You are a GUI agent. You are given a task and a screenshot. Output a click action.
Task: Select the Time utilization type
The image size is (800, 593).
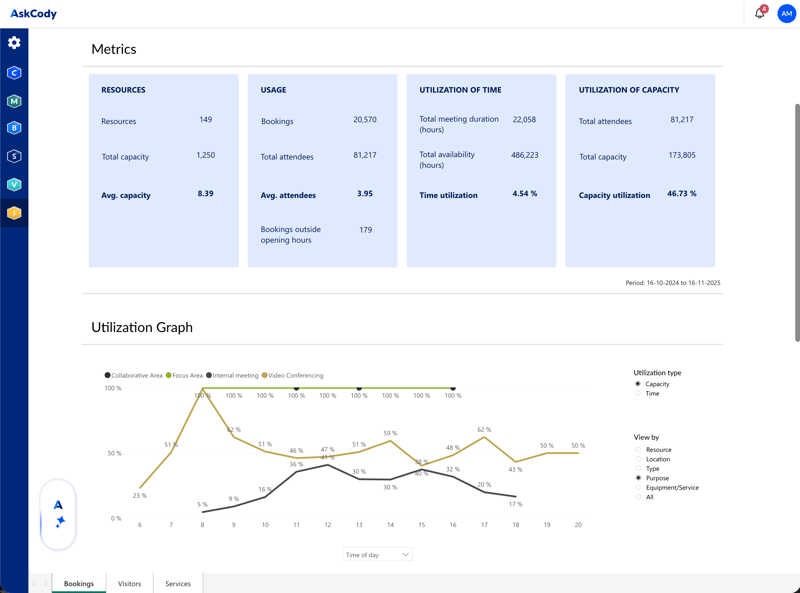click(x=638, y=394)
